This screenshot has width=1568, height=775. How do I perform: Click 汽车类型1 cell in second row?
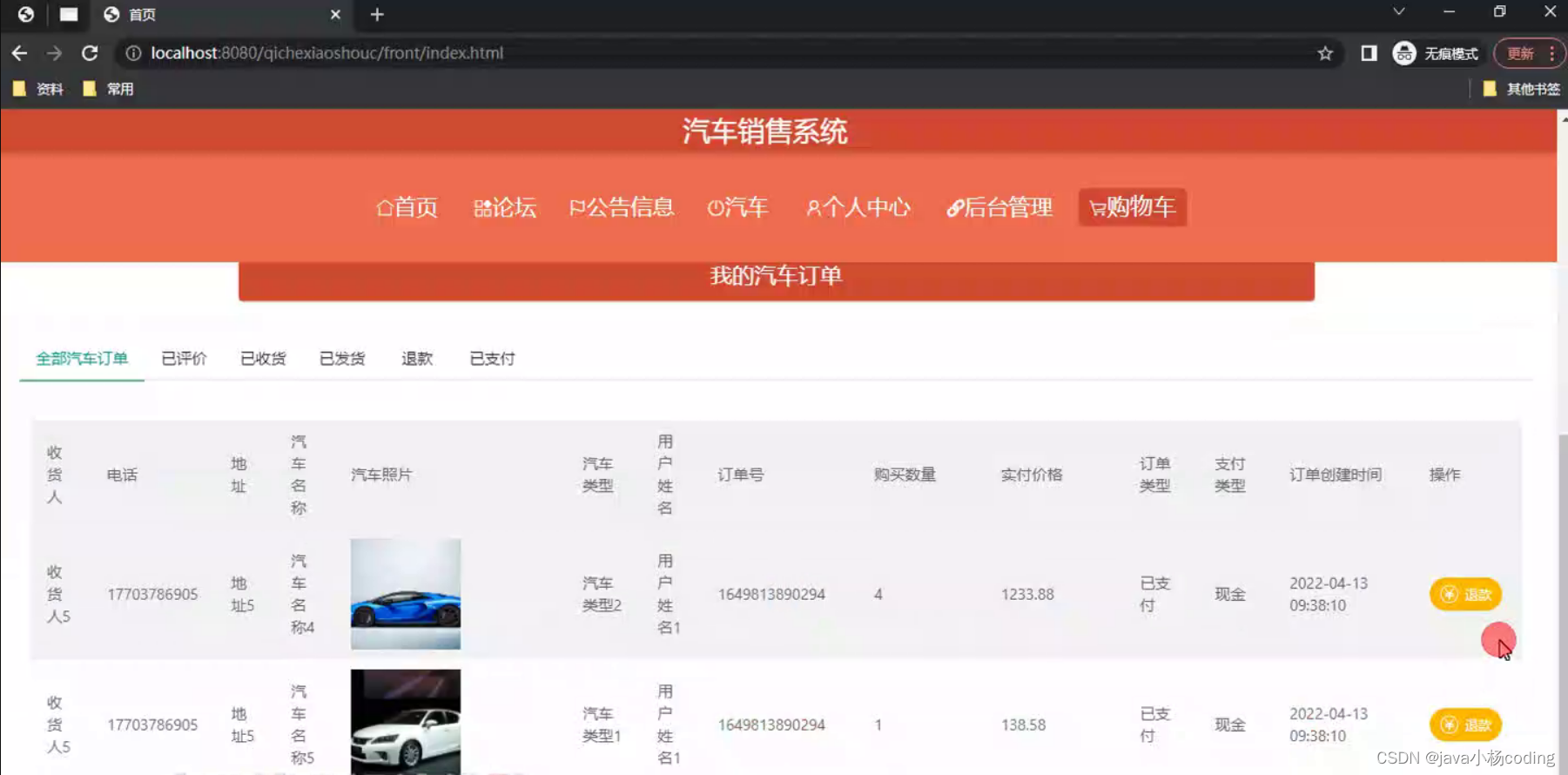click(602, 724)
